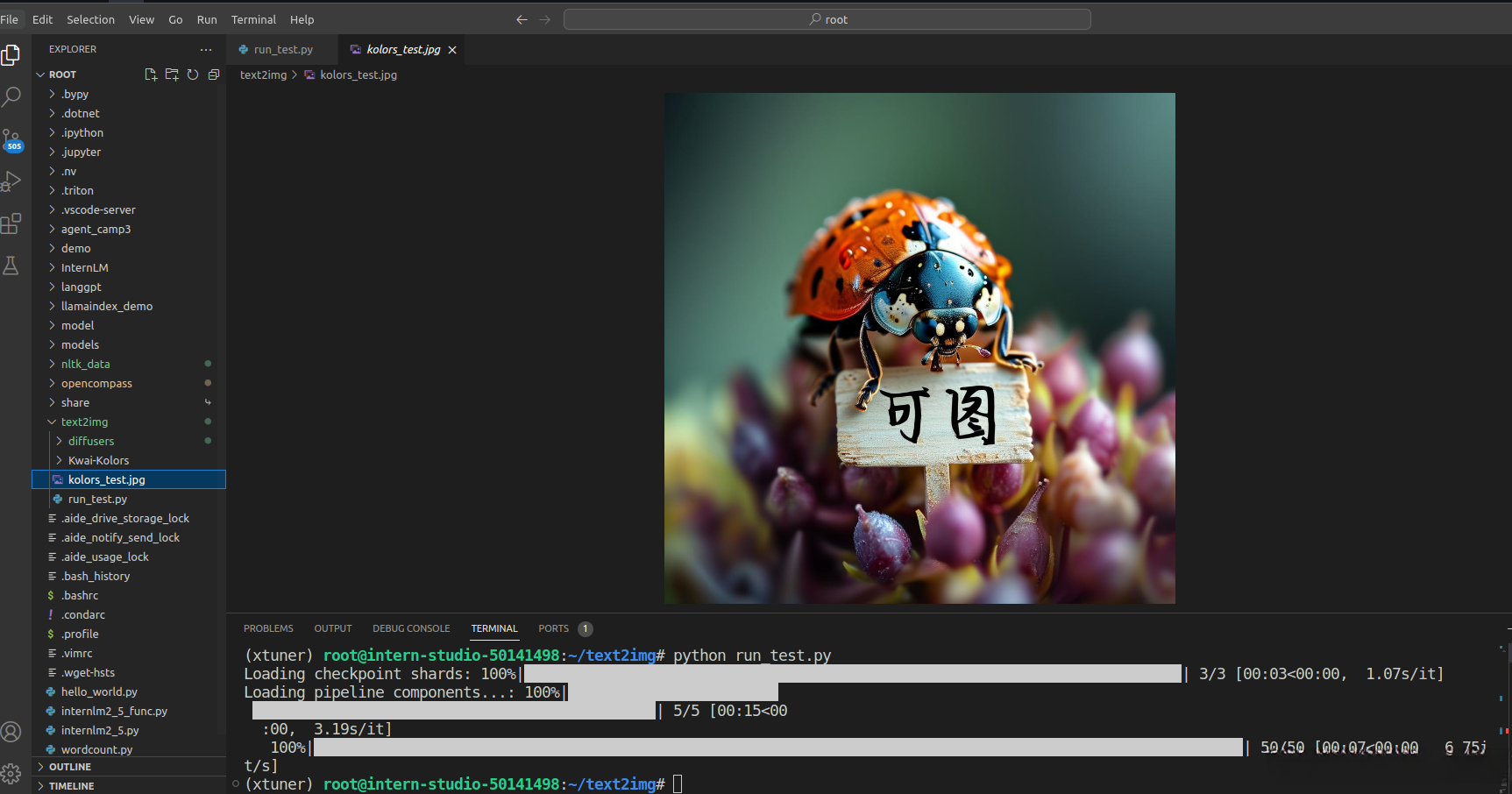Select the TERMINAL panel tab

[494, 628]
